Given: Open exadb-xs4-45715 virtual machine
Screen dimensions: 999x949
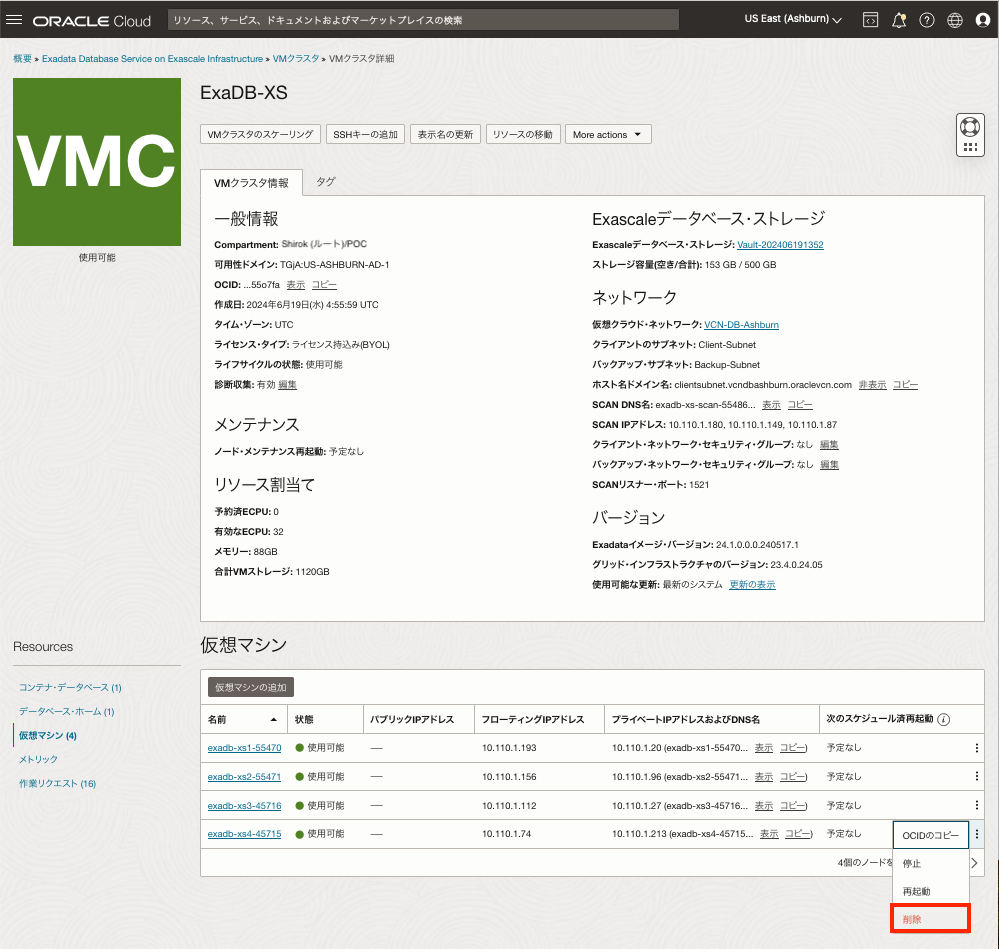Looking at the screenshot, I should point(244,834).
